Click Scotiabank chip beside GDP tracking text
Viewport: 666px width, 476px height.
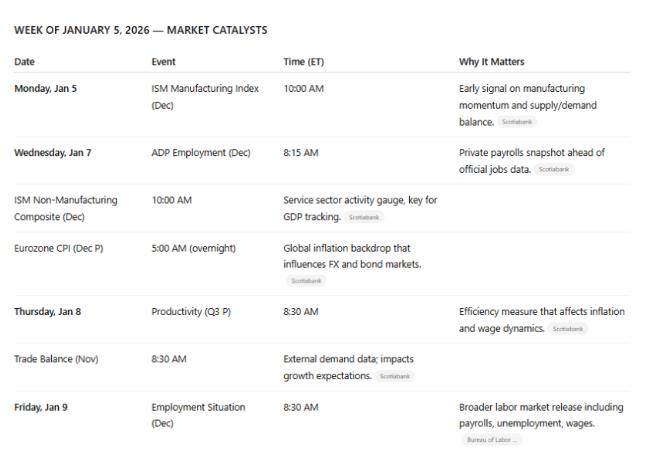(365, 217)
